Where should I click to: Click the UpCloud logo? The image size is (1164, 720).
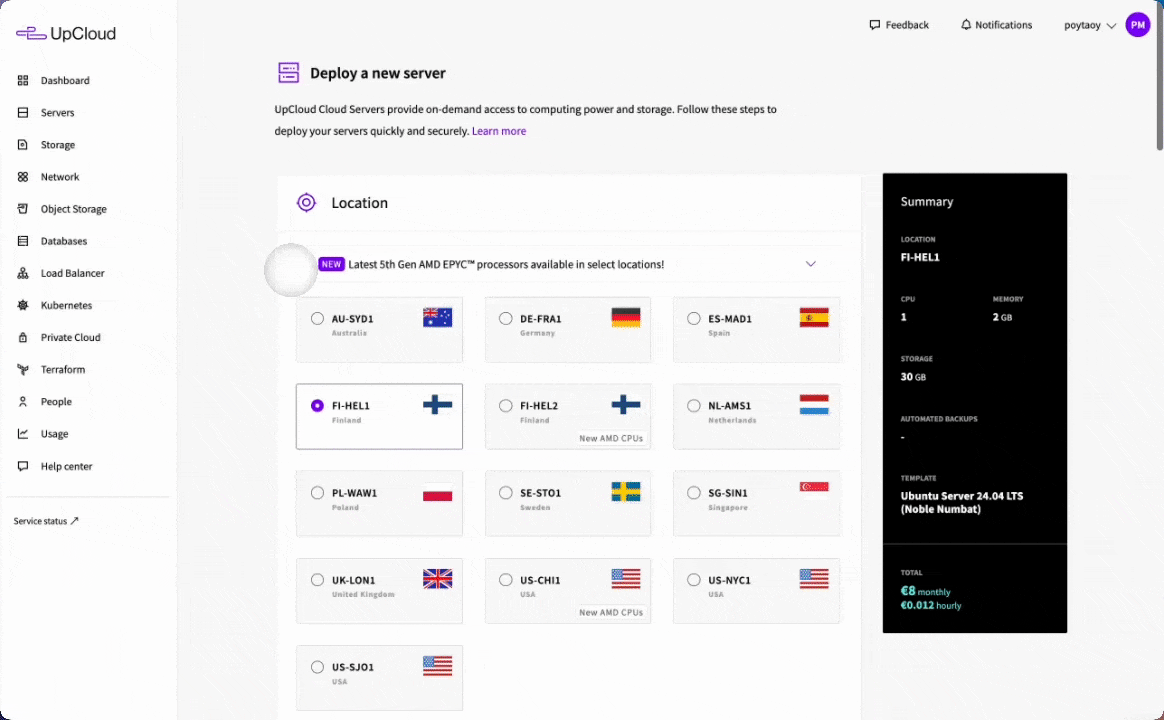tap(66, 34)
